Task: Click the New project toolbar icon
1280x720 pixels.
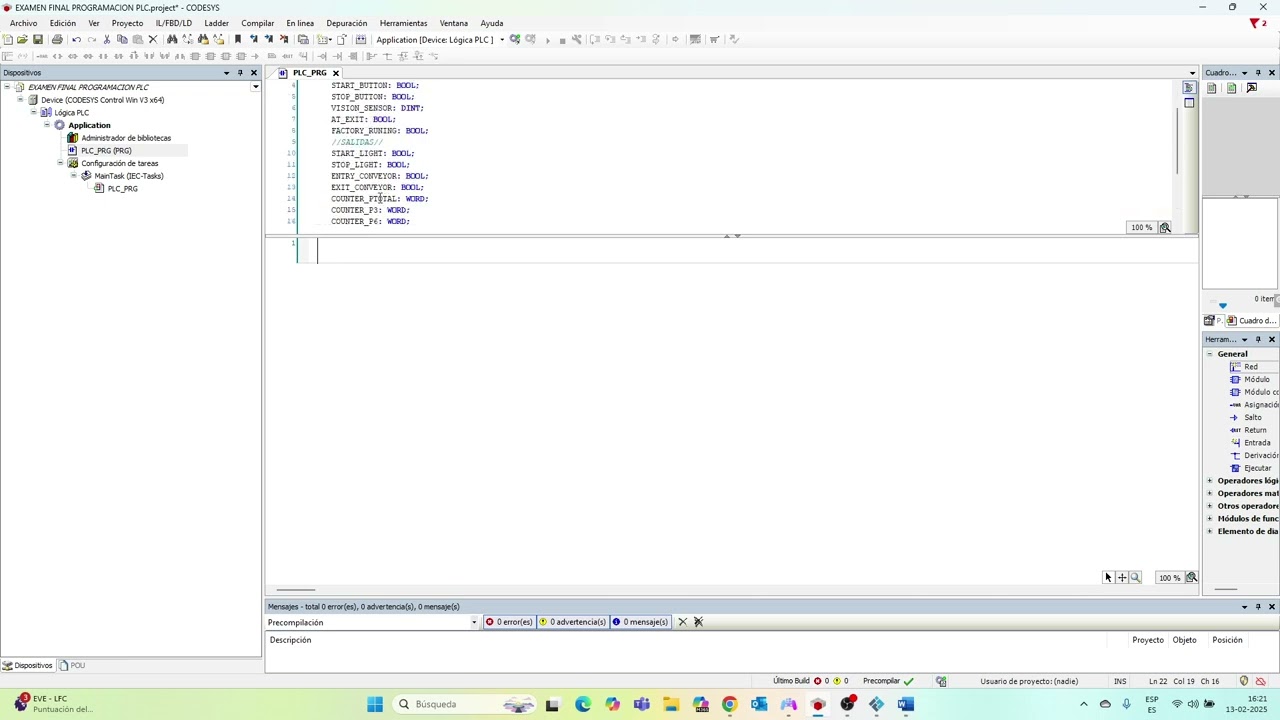Action: pos(7,40)
